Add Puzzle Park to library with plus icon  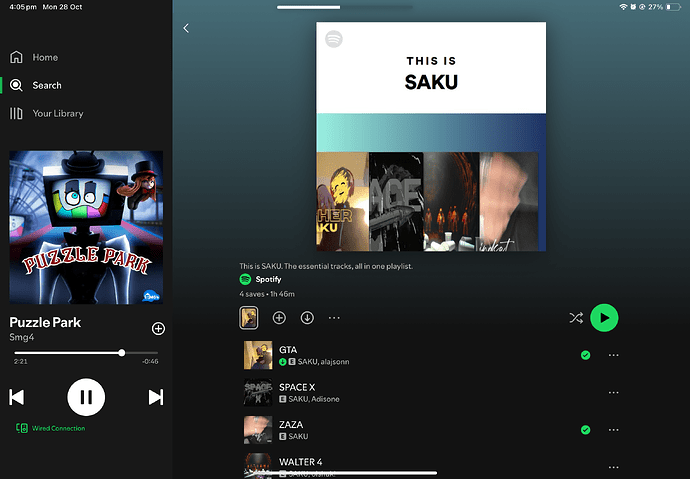coord(158,329)
